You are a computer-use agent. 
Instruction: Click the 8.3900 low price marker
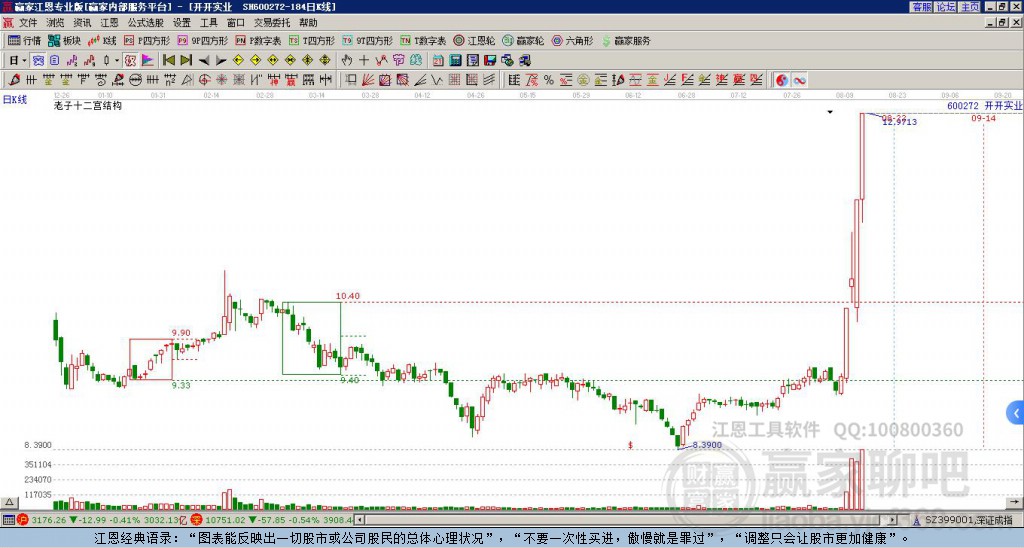pyautogui.click(x=707, y=445)
